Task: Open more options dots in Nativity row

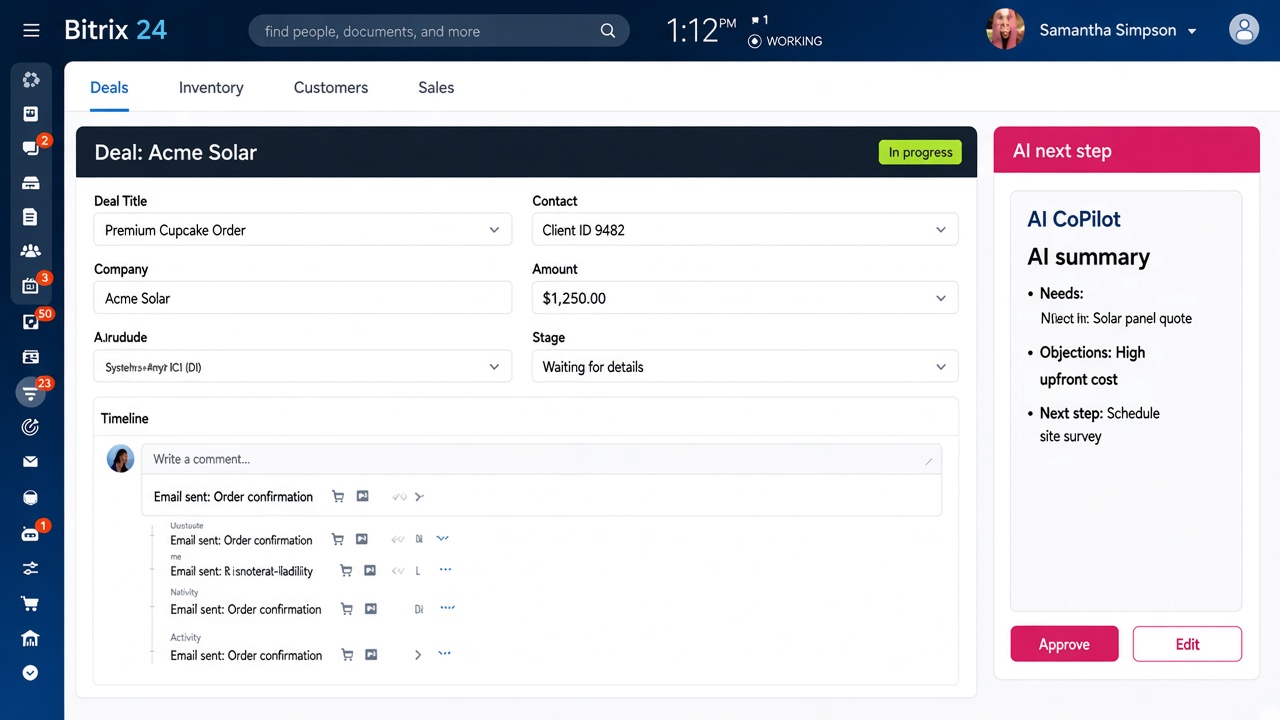Action: pos(447,608)
